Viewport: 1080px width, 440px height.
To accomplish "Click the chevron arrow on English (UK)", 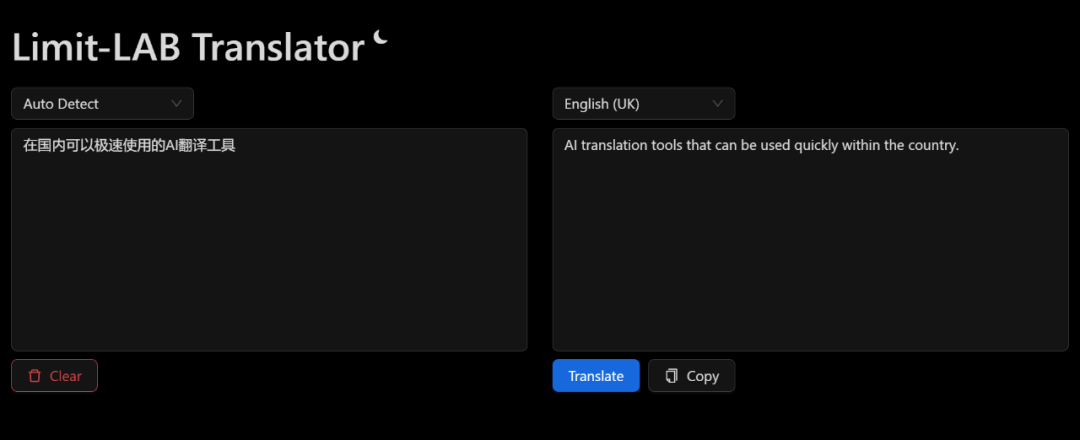I will click(x=718, y=103).
